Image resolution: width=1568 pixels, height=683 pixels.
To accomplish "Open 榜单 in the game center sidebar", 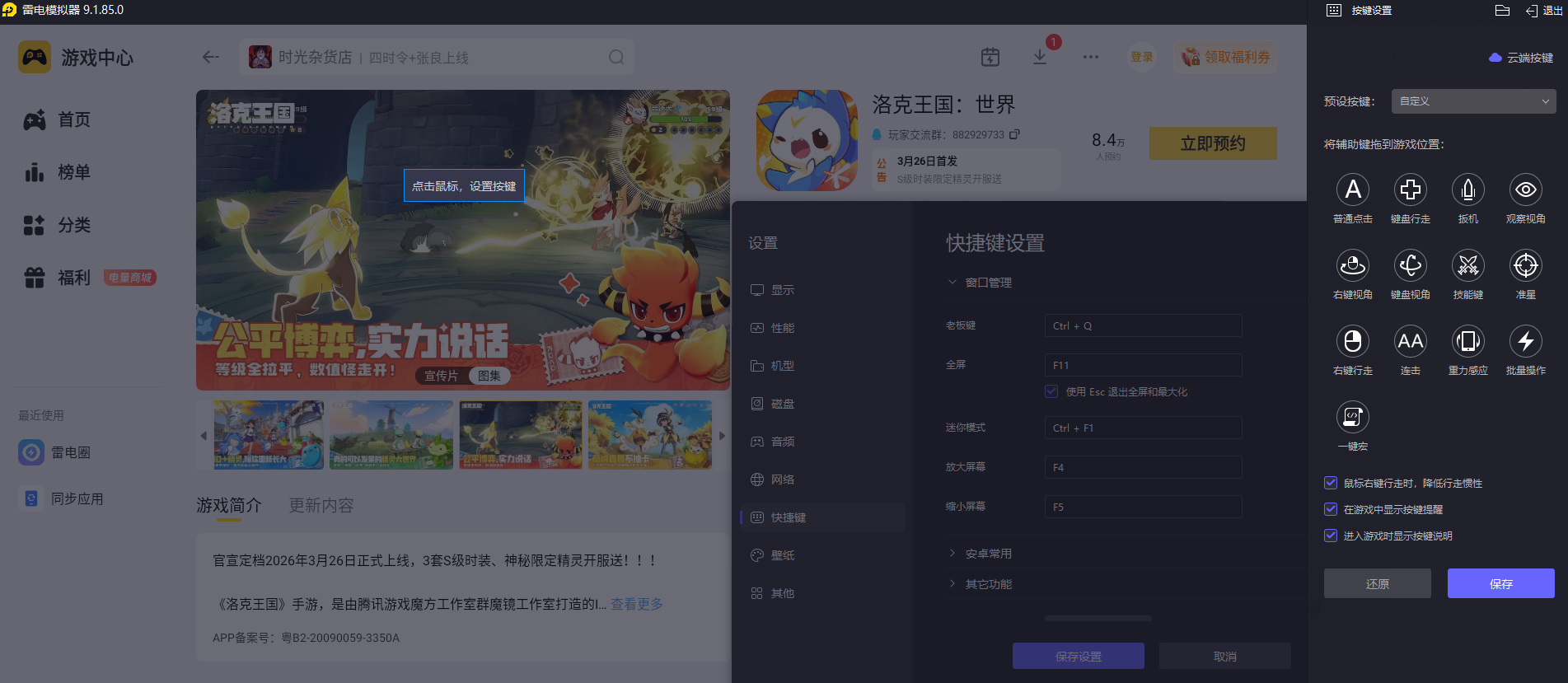I will coord(58,172).
